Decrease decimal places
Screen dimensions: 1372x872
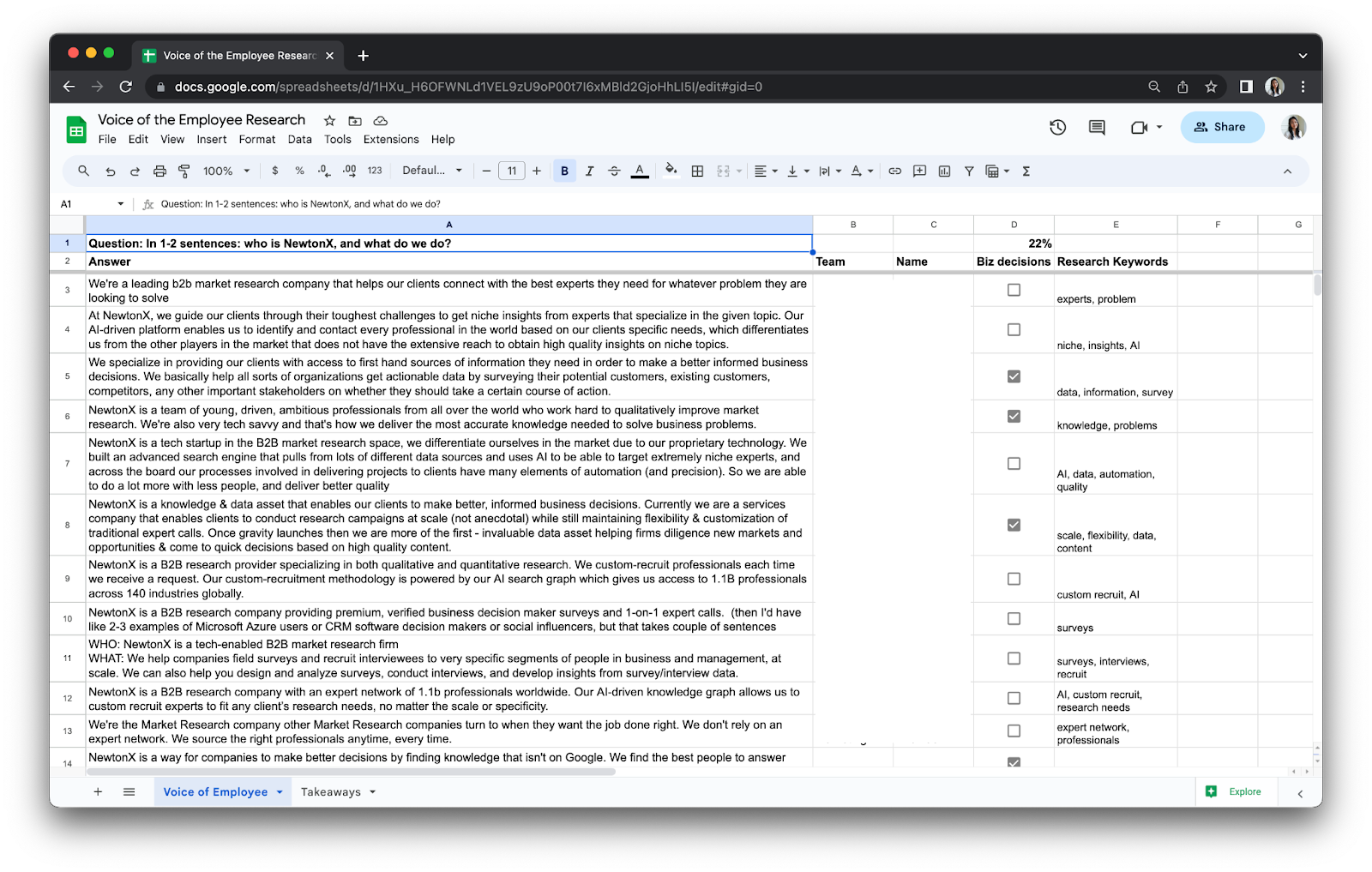(323, 171)
